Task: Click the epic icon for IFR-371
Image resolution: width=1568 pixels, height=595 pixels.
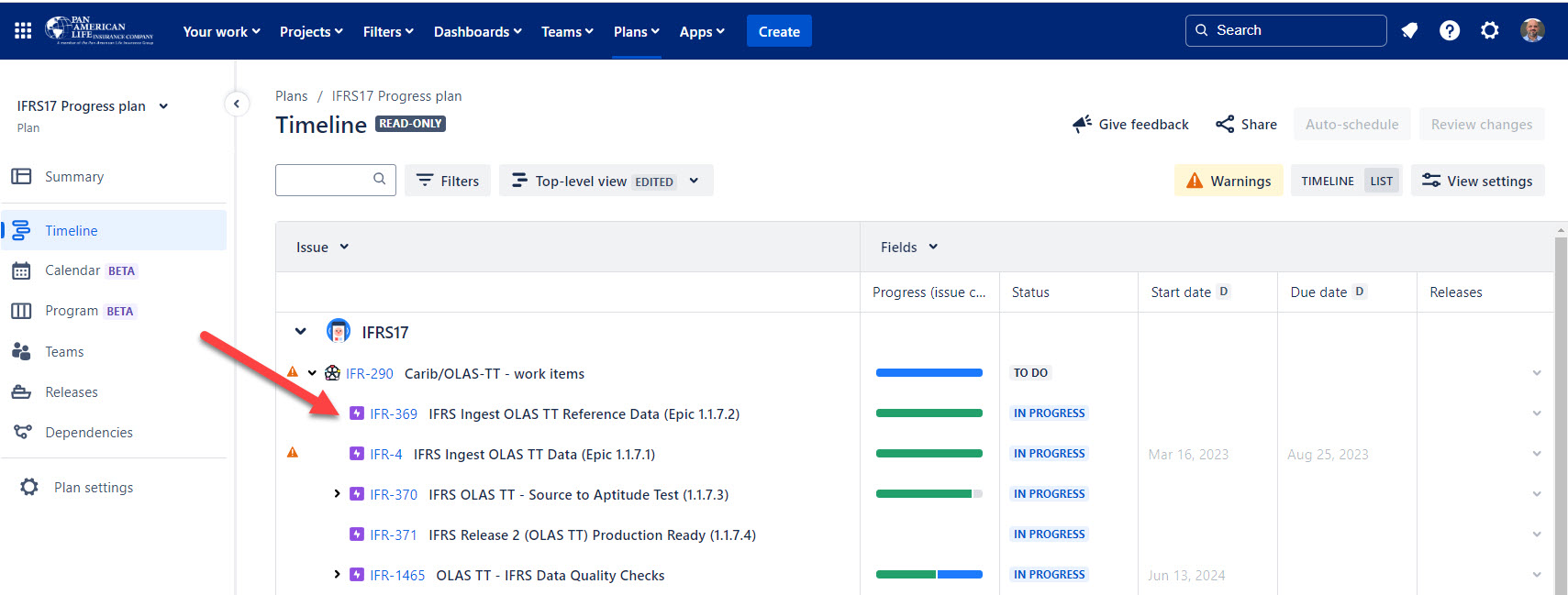Action: tap(357, 534)
